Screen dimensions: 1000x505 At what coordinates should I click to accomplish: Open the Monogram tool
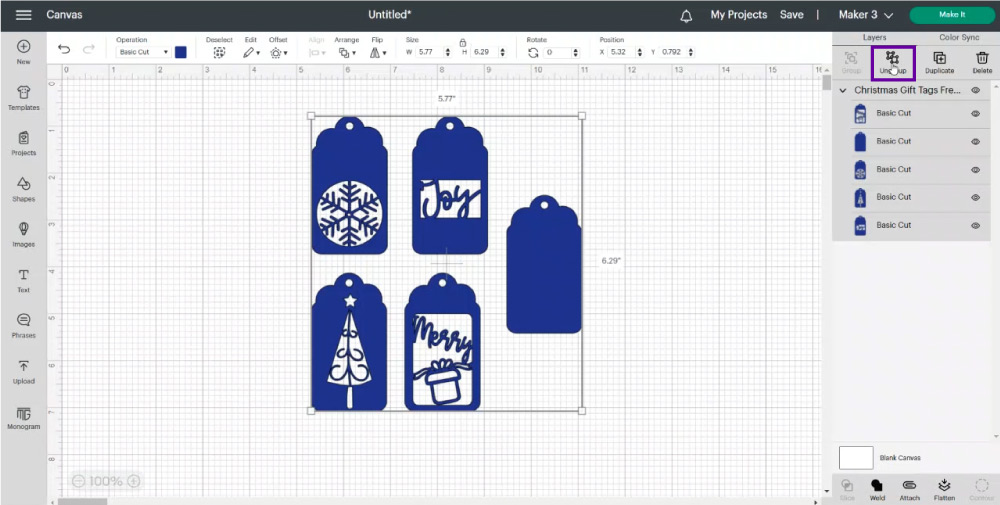[x=24, y=418]
